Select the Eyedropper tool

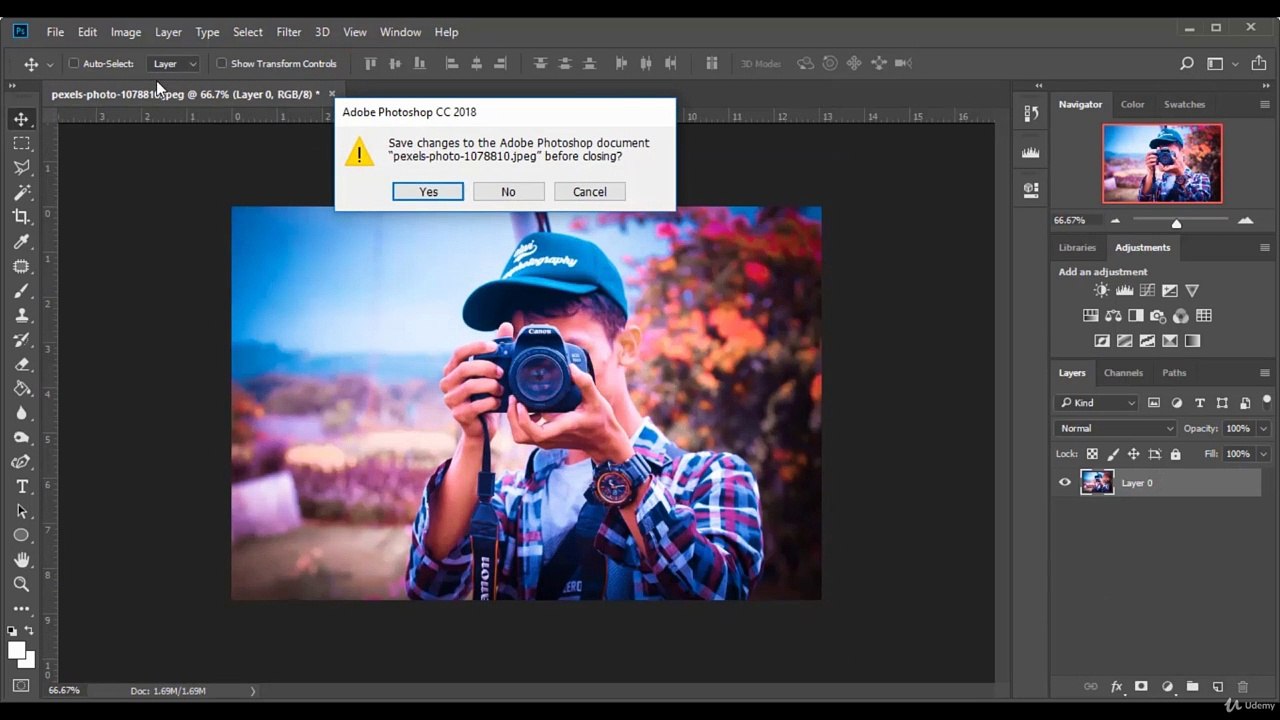(x=22, y=242)
